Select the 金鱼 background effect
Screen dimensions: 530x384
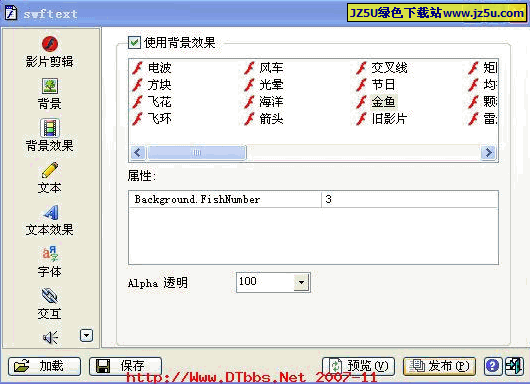click(383, 102)
